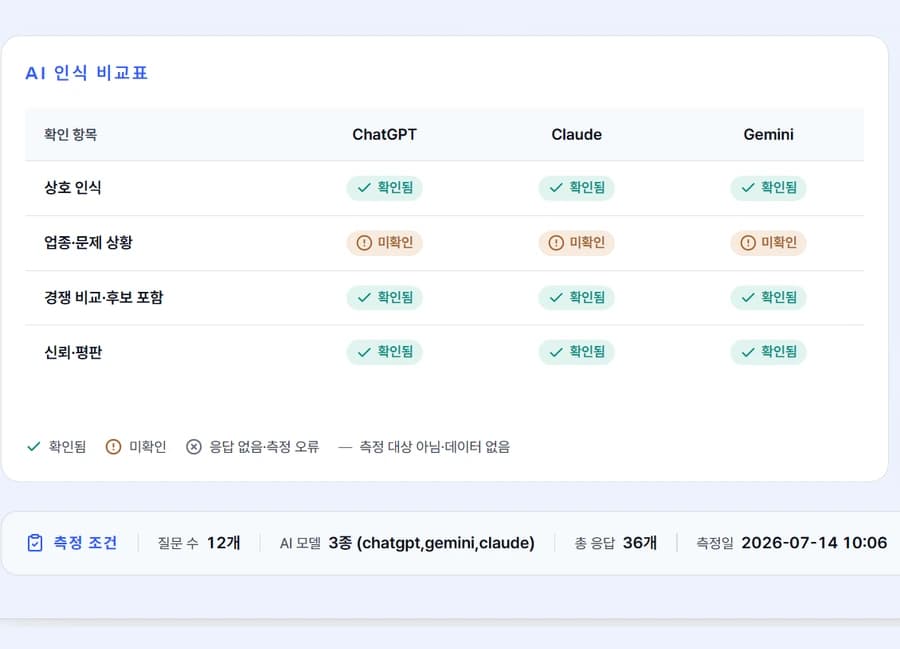Click the 상호 인식 row label
The height and width of the screenshot is (649, 900).
pyautogui.click(x=73, y=188)
